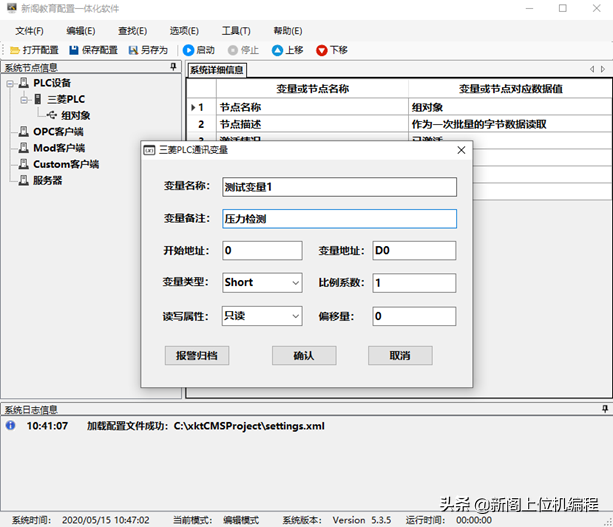The image size is (613, 527).
Task: Click the 另存为 toolbar label
Action: coord(154,50)
